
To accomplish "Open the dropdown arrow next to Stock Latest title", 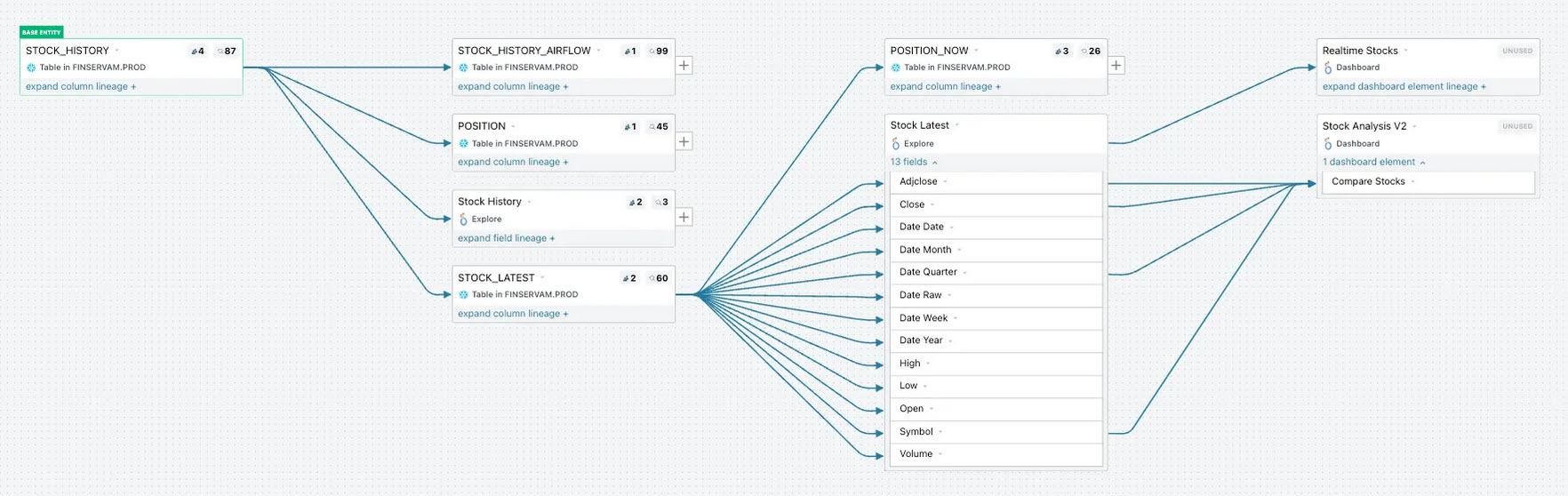I will coord(956,125).
